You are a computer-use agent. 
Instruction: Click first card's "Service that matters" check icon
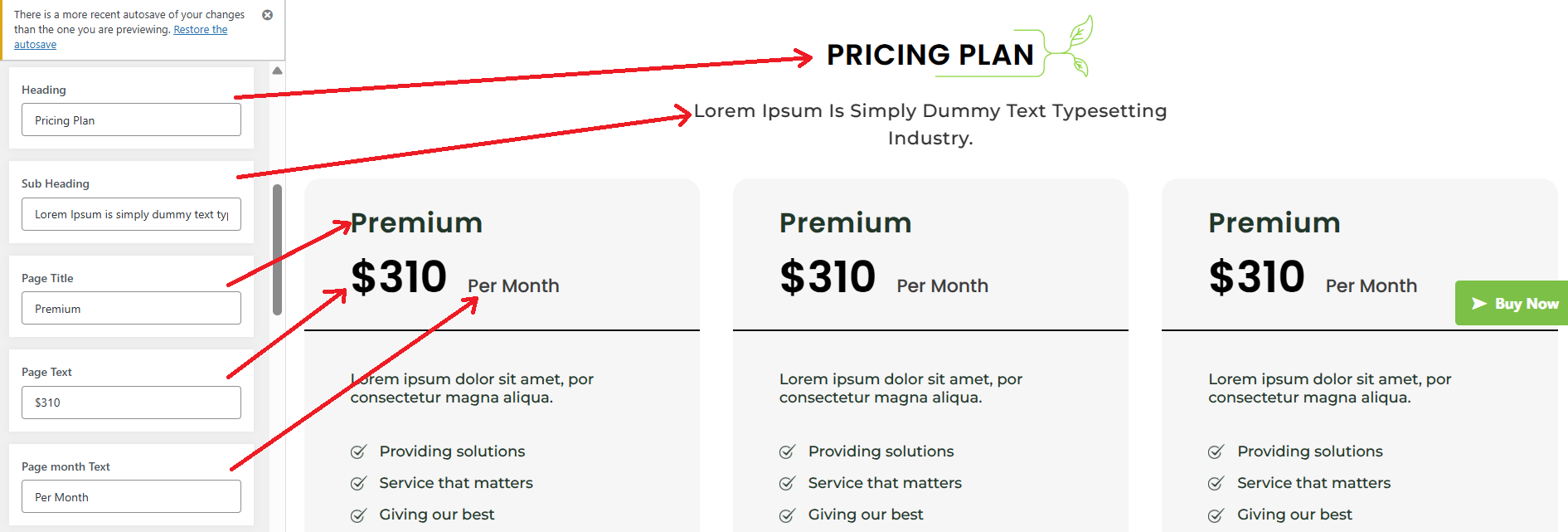tap(358, 483)
